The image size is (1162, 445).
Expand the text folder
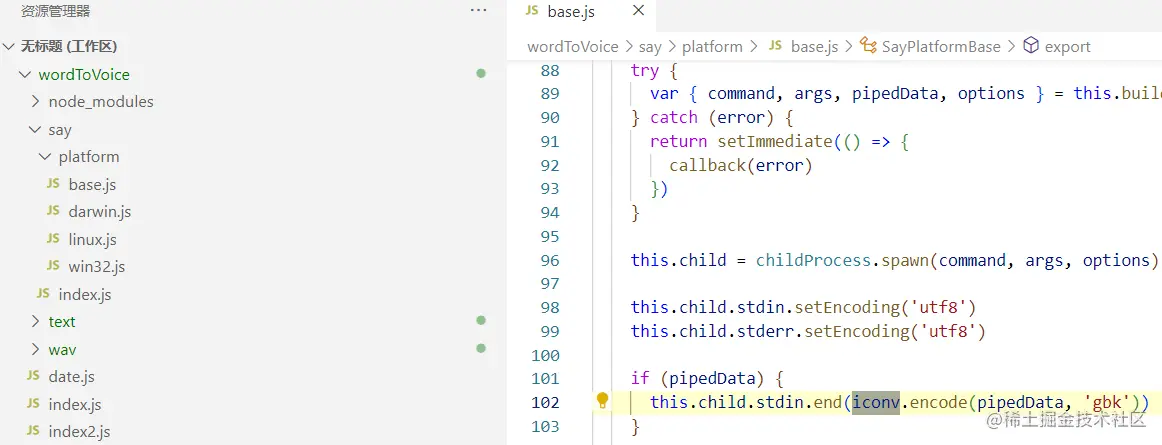point(36,321)
